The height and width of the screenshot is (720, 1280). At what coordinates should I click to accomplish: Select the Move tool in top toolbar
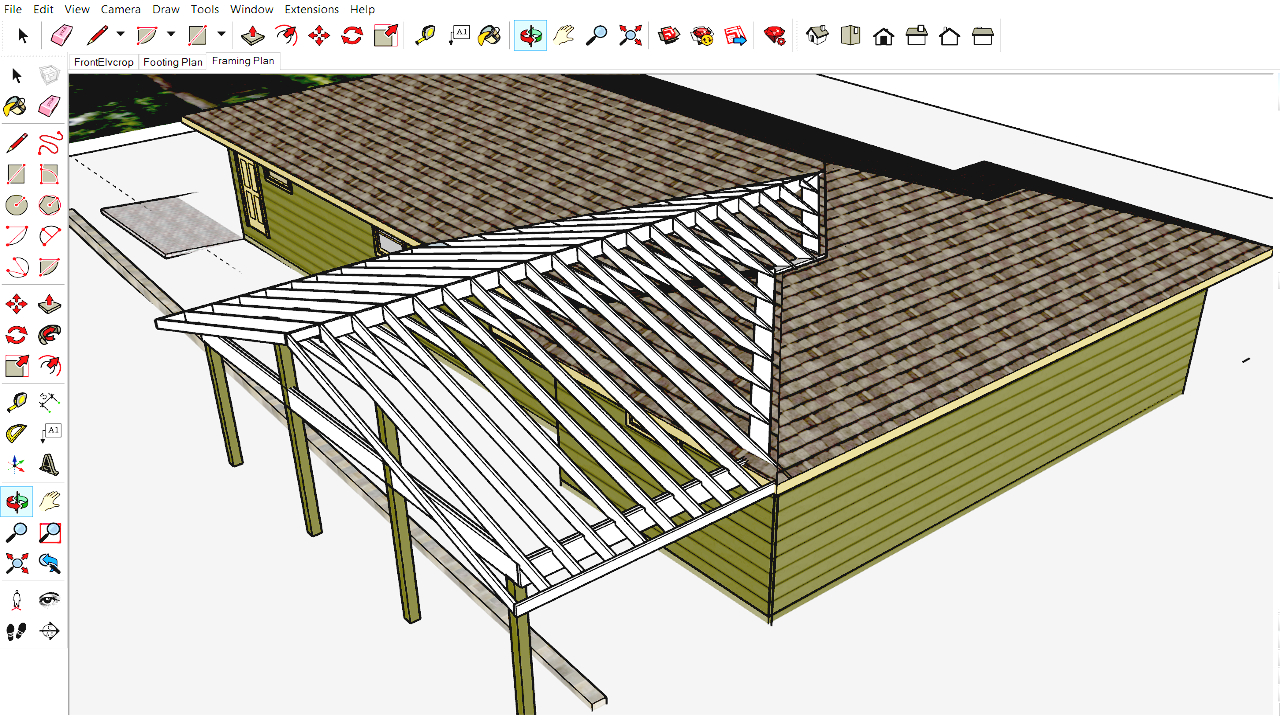(319, 36)
